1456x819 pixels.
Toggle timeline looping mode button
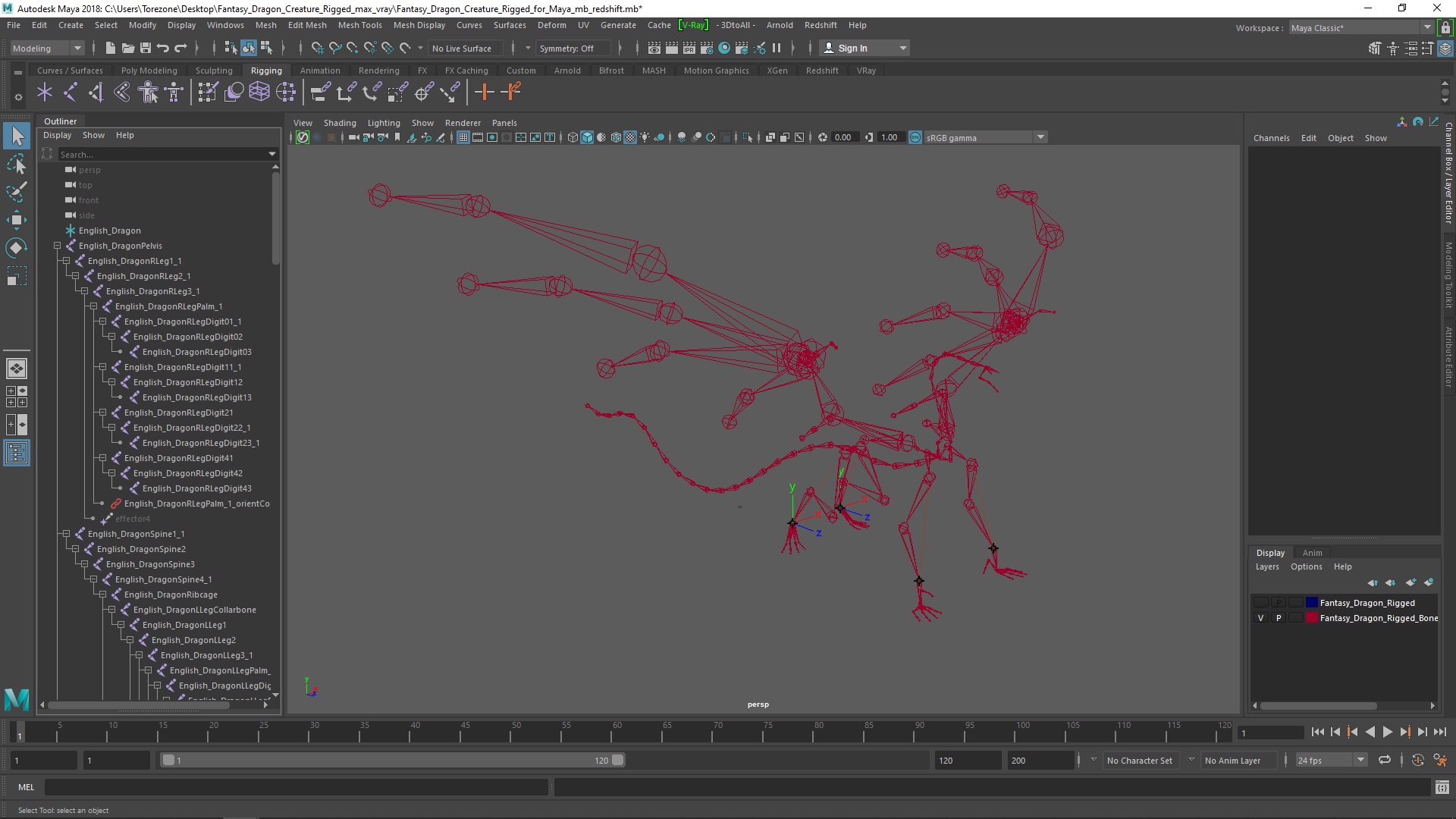[x=1385, y=760]
